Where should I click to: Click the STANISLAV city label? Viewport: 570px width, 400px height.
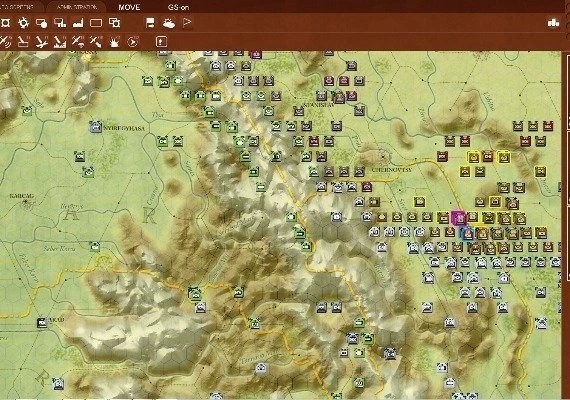tap(318, 105)
